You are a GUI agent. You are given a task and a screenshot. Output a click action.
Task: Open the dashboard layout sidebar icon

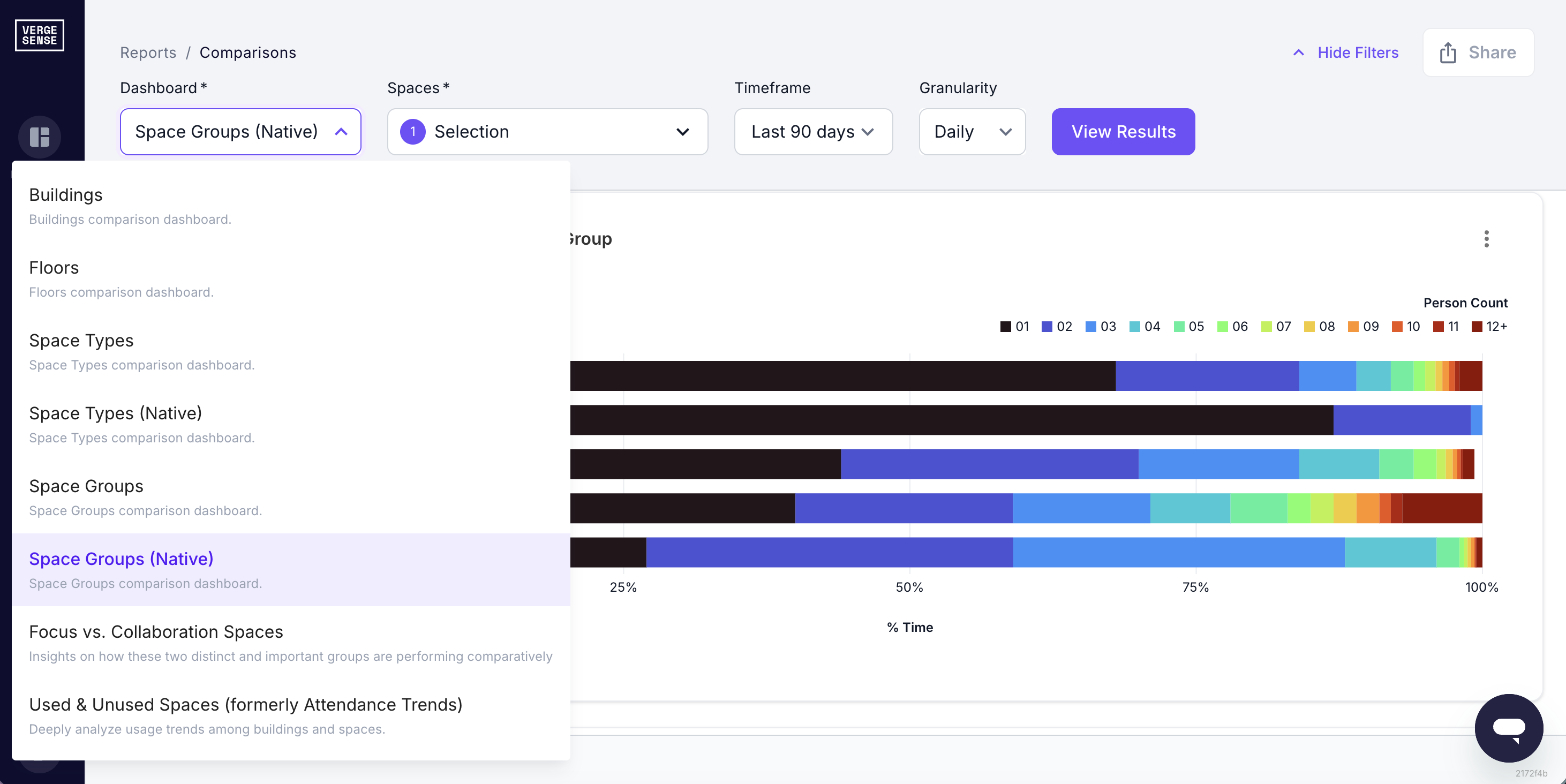coord(40,137)
